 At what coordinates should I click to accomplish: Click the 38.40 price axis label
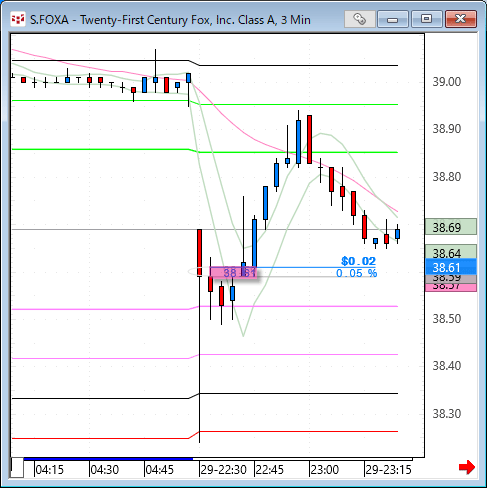(x=447, y=366)
